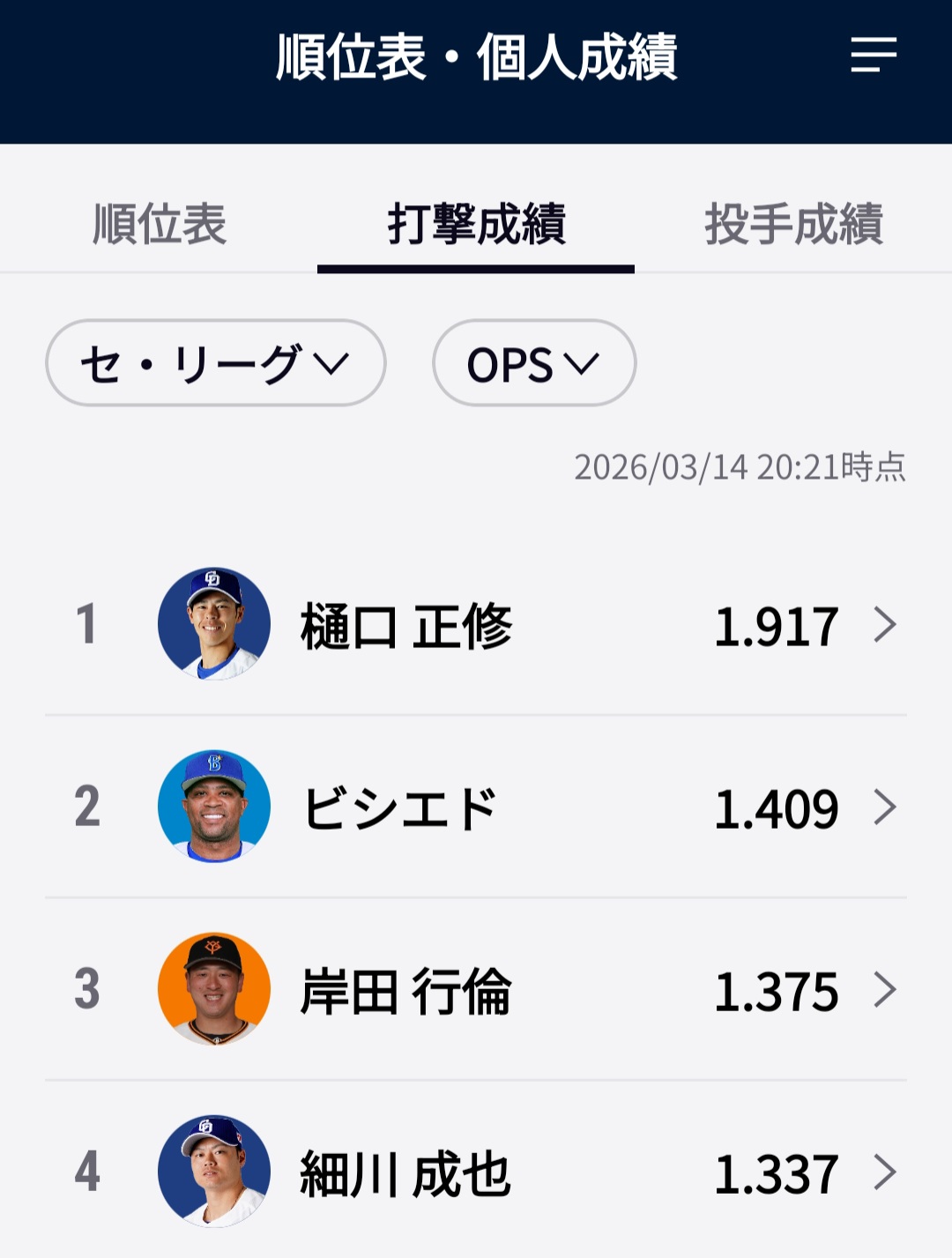Open 細川 成也 player name link
952x1258 pixels.
(x=406, y=1173)
